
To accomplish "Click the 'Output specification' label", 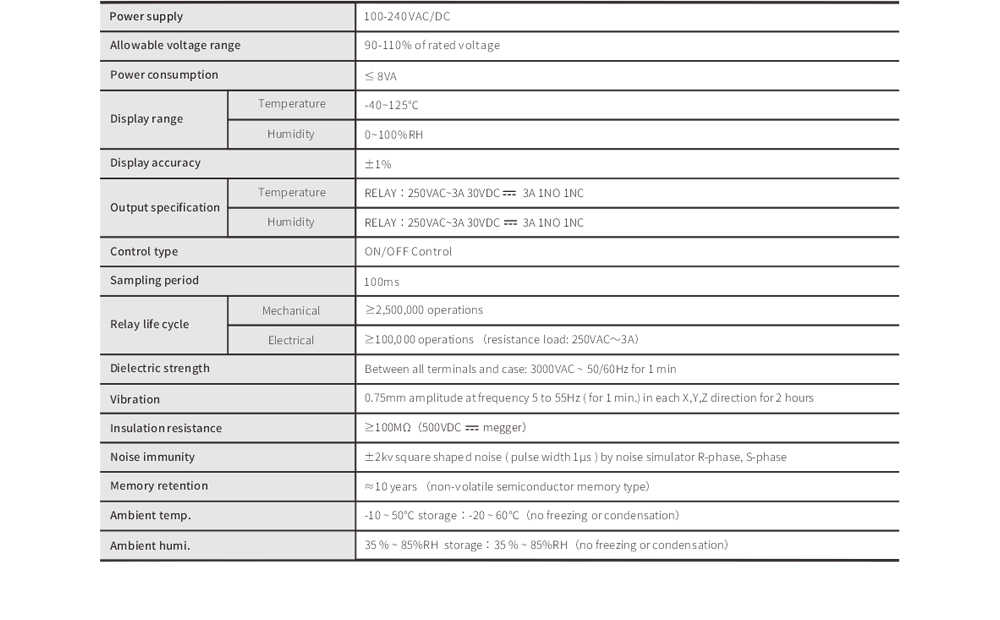I will tap(165, 207).
